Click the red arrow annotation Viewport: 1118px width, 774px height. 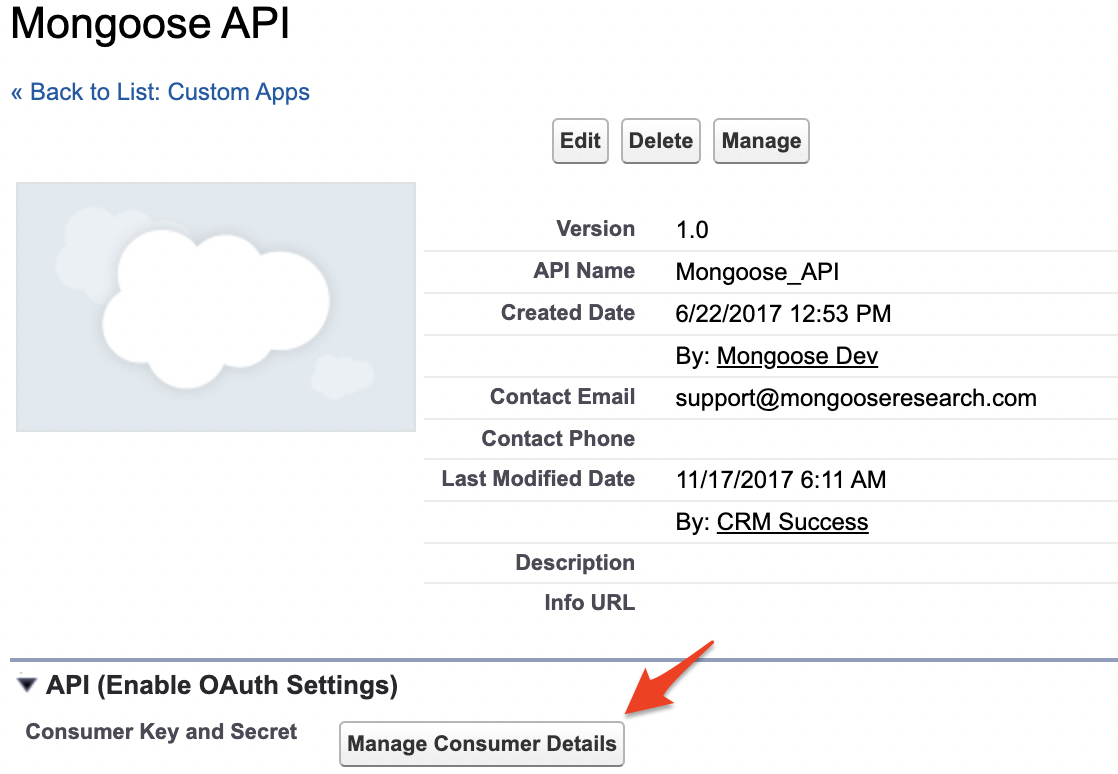coord(668,678)
